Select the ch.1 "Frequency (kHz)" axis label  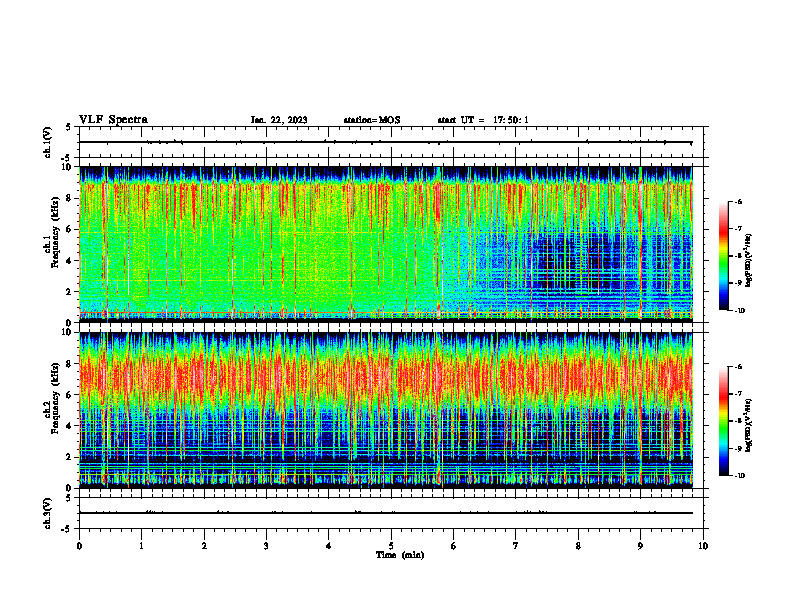55,230
